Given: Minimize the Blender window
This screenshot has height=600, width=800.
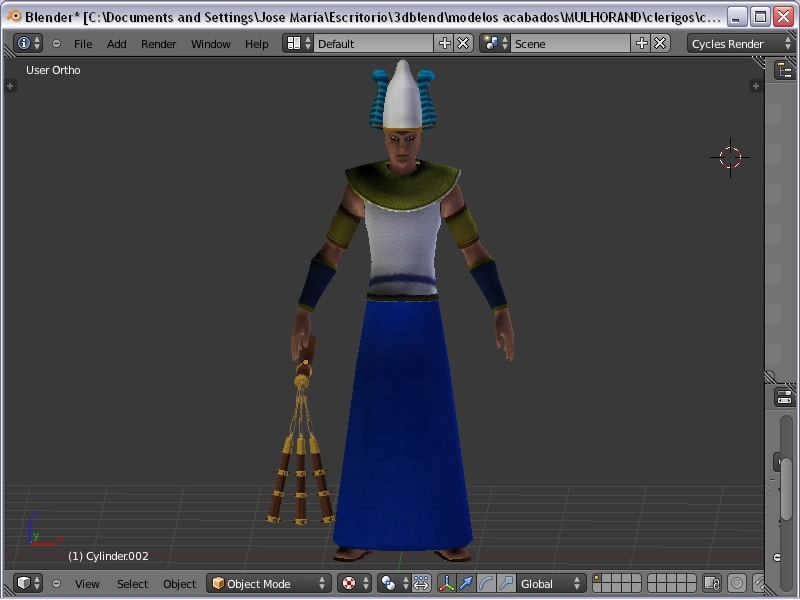Looking at the screenshot, I should 736,17.
